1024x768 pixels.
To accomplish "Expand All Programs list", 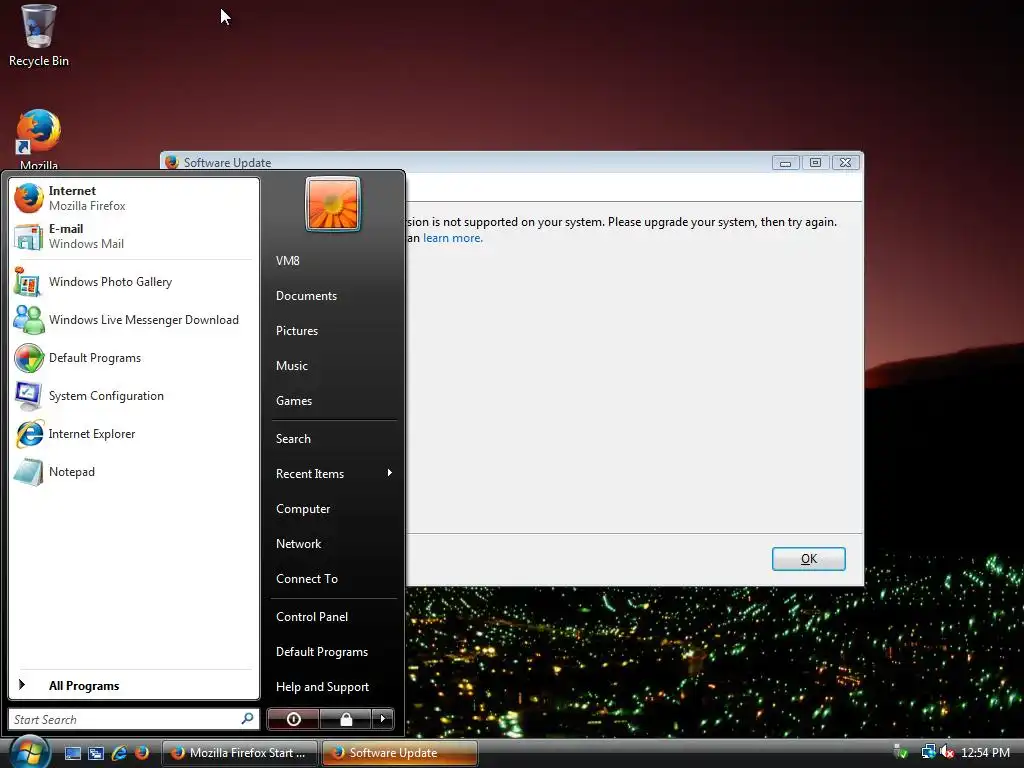I will tap(134, 685).
